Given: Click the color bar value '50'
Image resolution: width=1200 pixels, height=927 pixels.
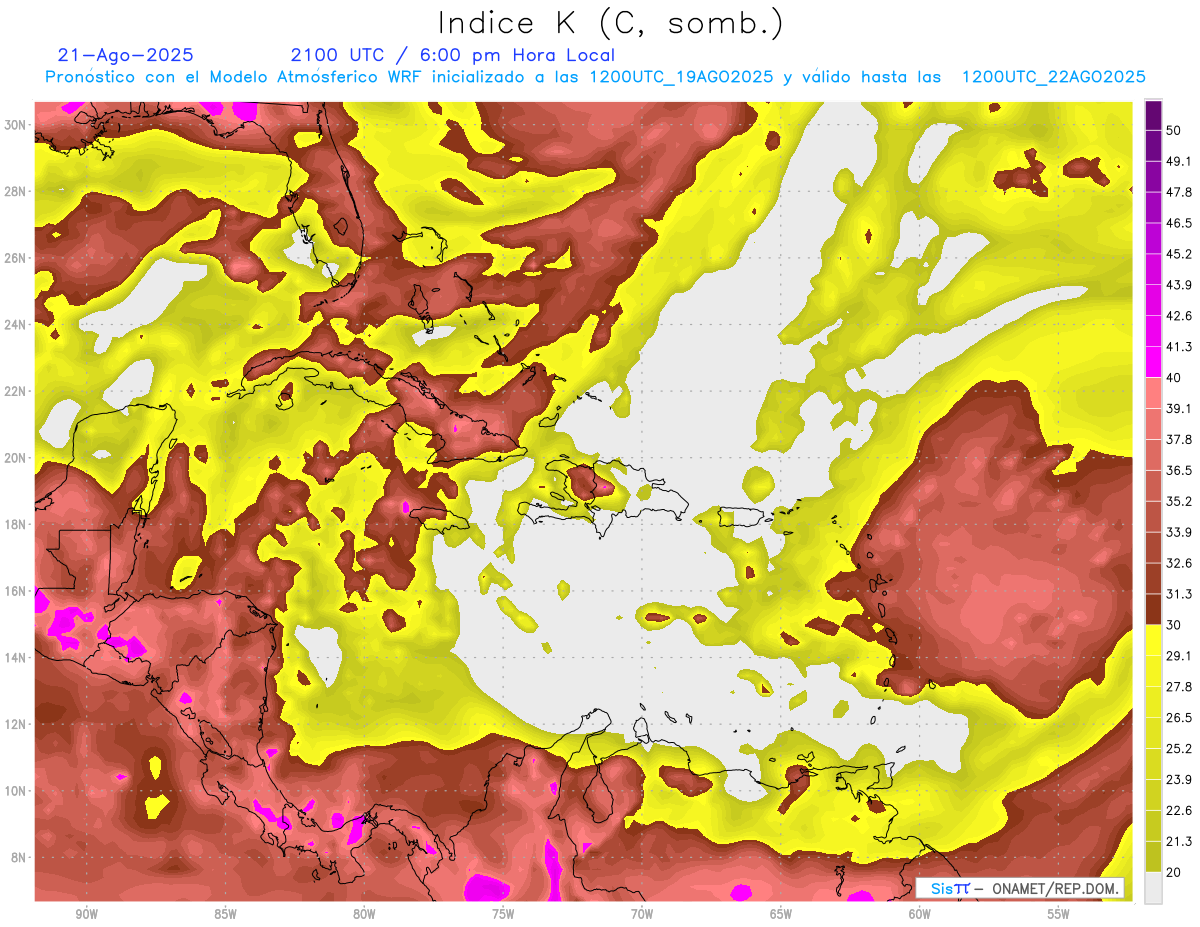Looking at the screenshot, I should point(1174,131).
